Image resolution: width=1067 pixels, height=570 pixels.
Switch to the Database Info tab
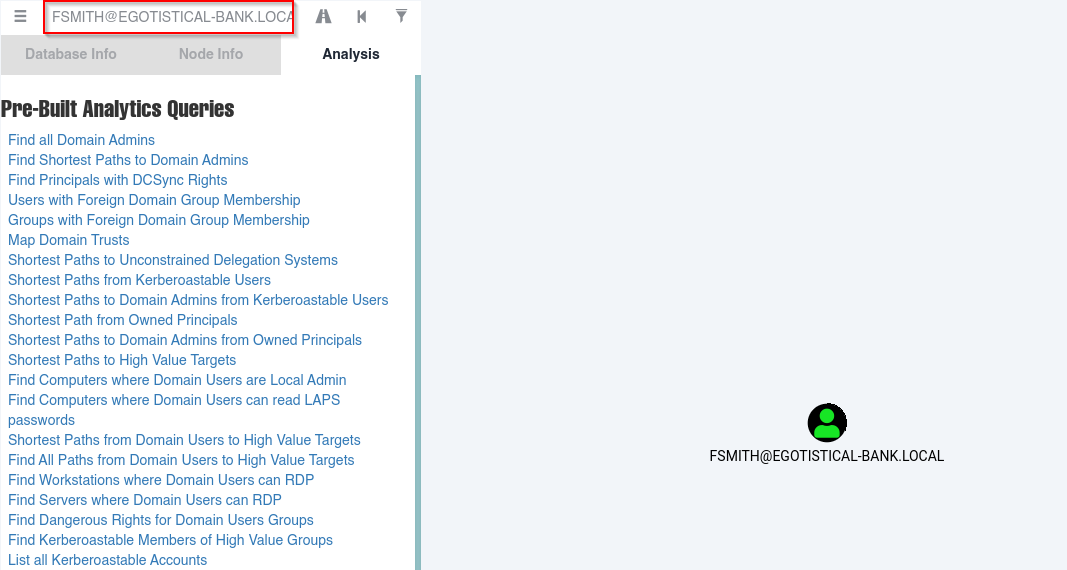[71, 54]
